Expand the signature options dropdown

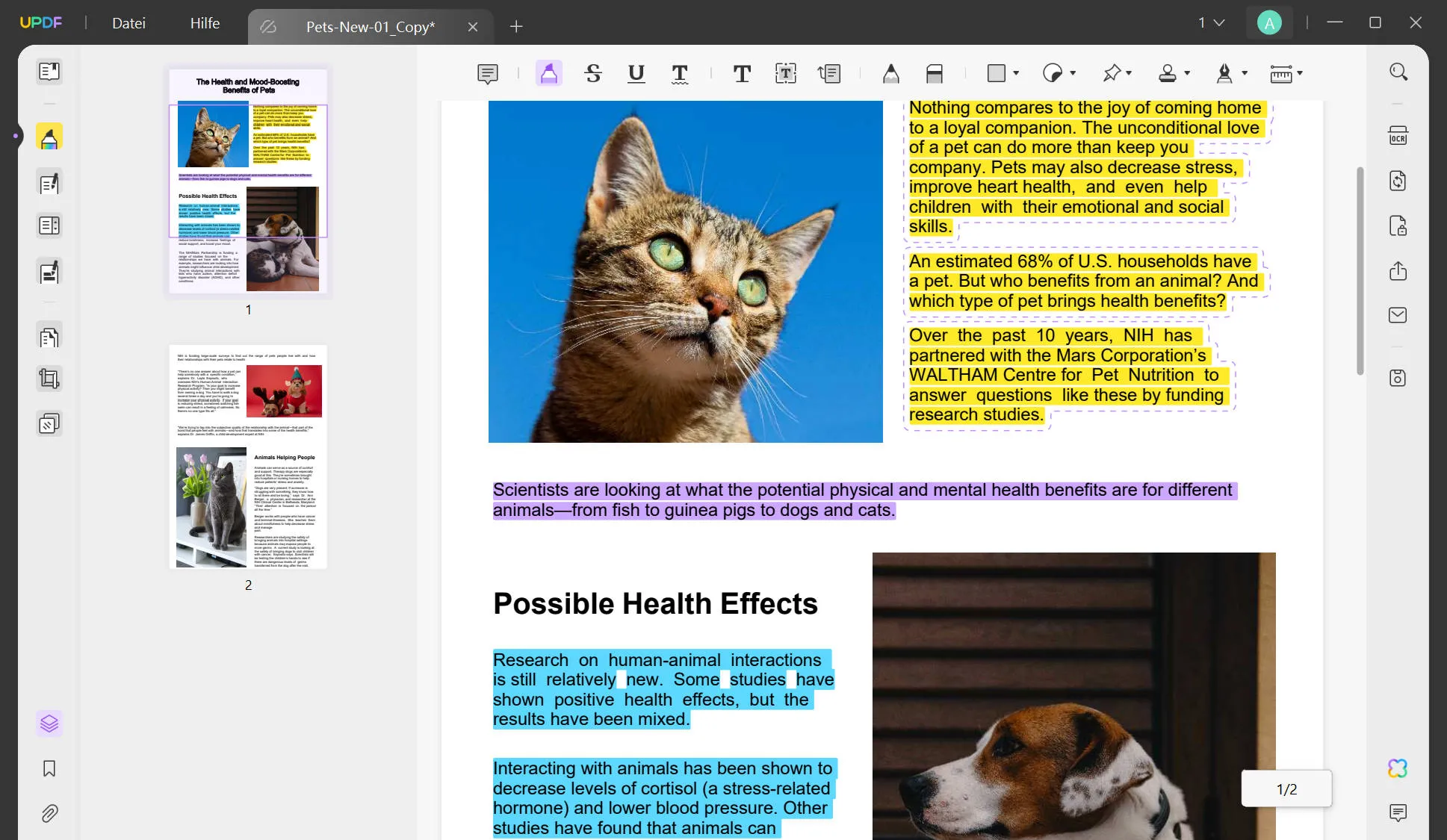[x=1245, y=73]
